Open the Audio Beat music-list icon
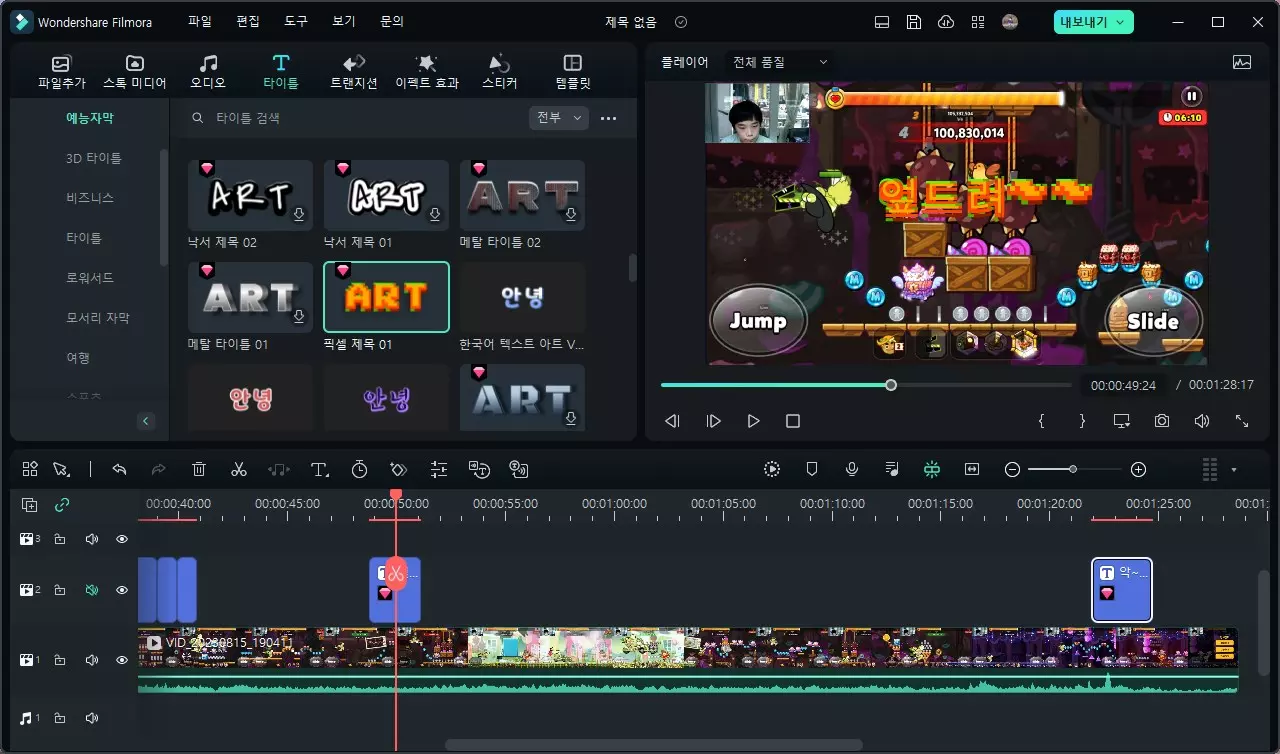1280x754 pixels. coord(892,469)
